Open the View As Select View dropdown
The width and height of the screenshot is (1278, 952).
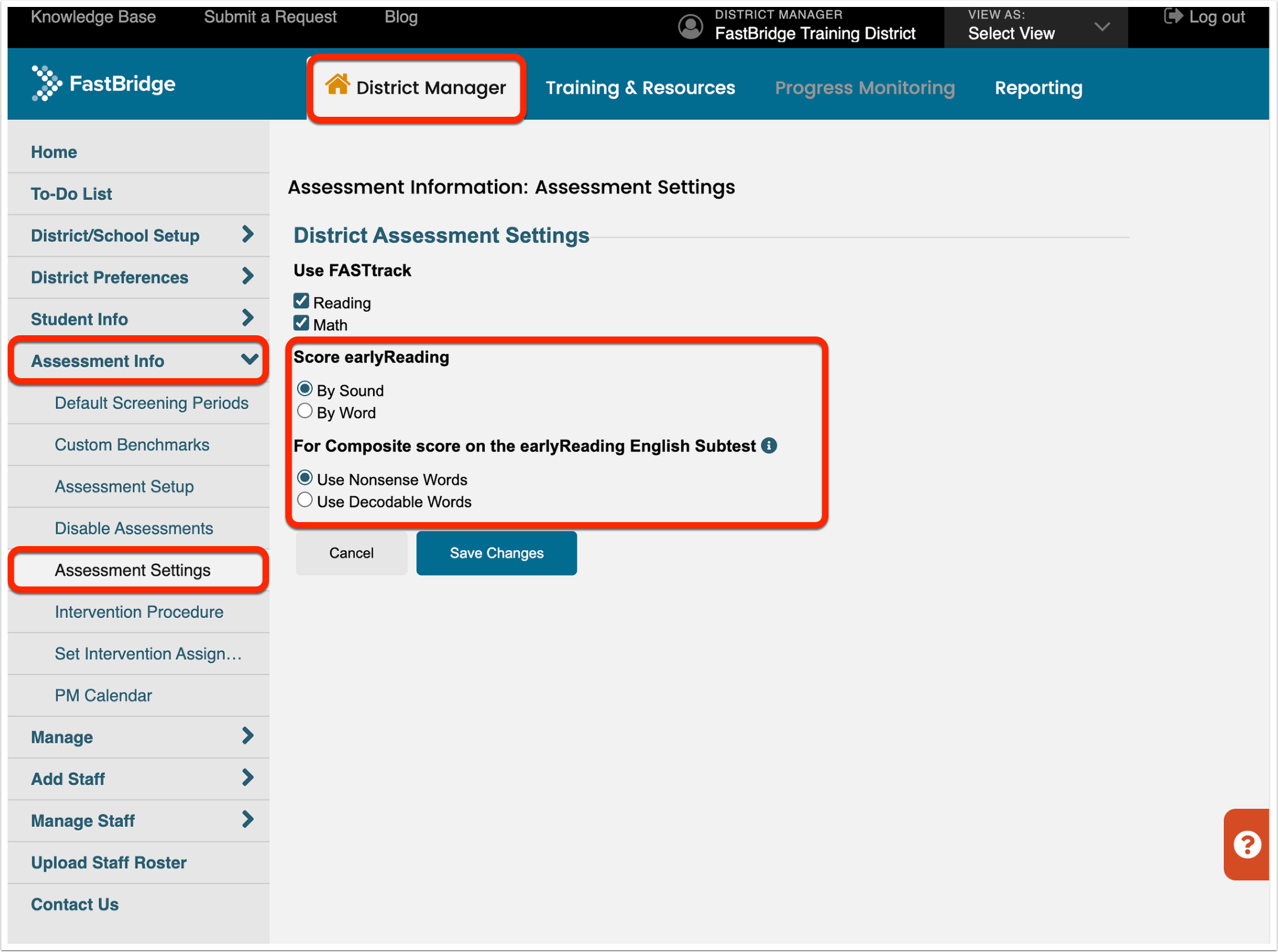coord(1036,27)
